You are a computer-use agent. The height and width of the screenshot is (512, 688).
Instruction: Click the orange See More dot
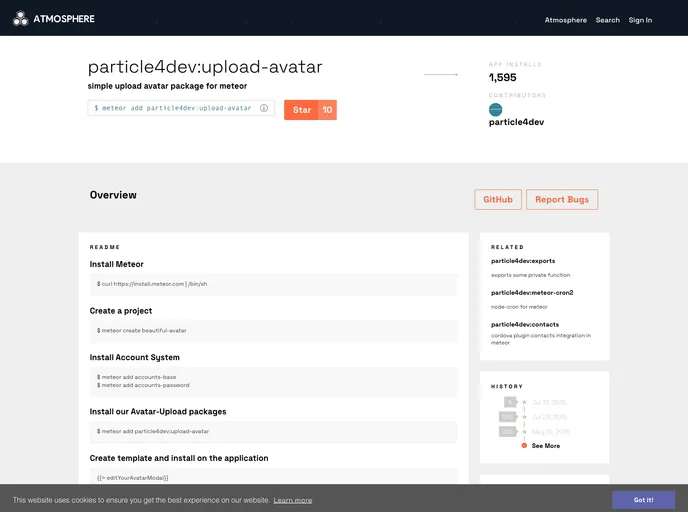[524, 445]
